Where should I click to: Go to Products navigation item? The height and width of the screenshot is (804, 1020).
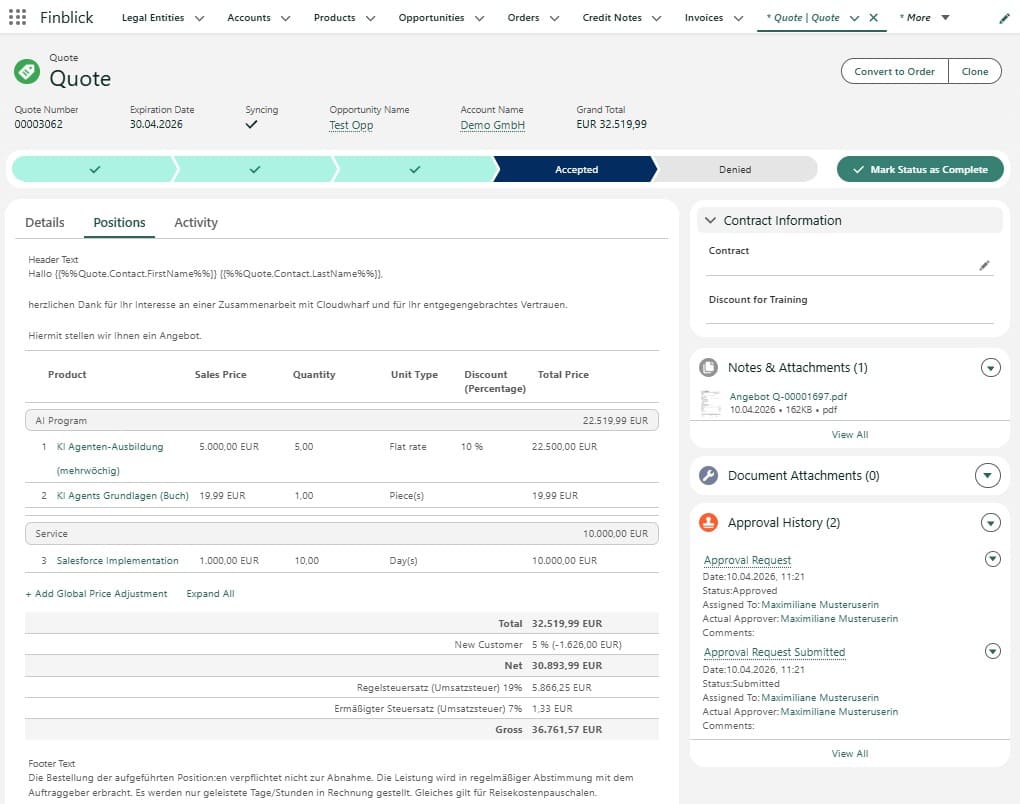point(334,18)
